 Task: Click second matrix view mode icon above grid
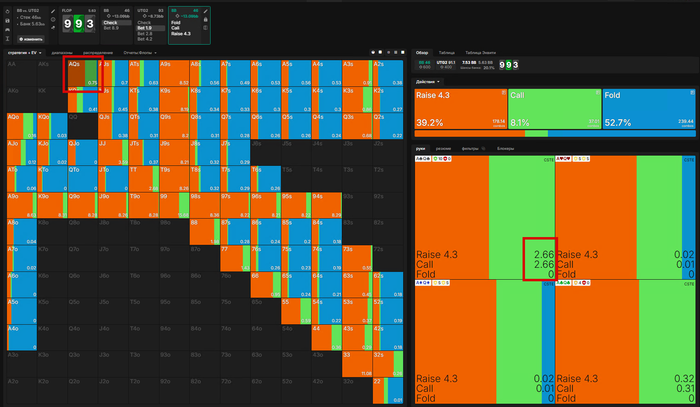380,52
